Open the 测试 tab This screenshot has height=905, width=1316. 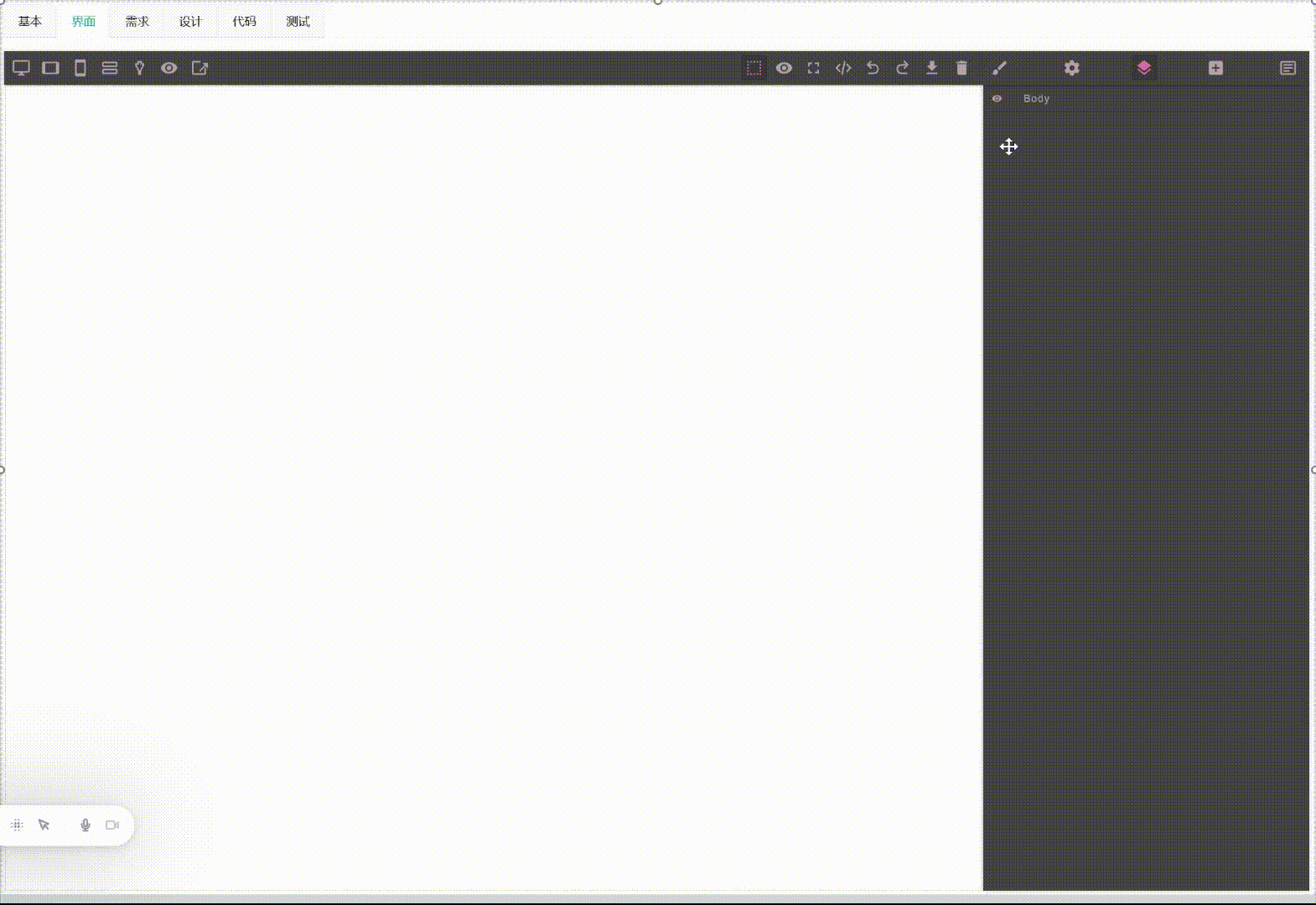298,22
